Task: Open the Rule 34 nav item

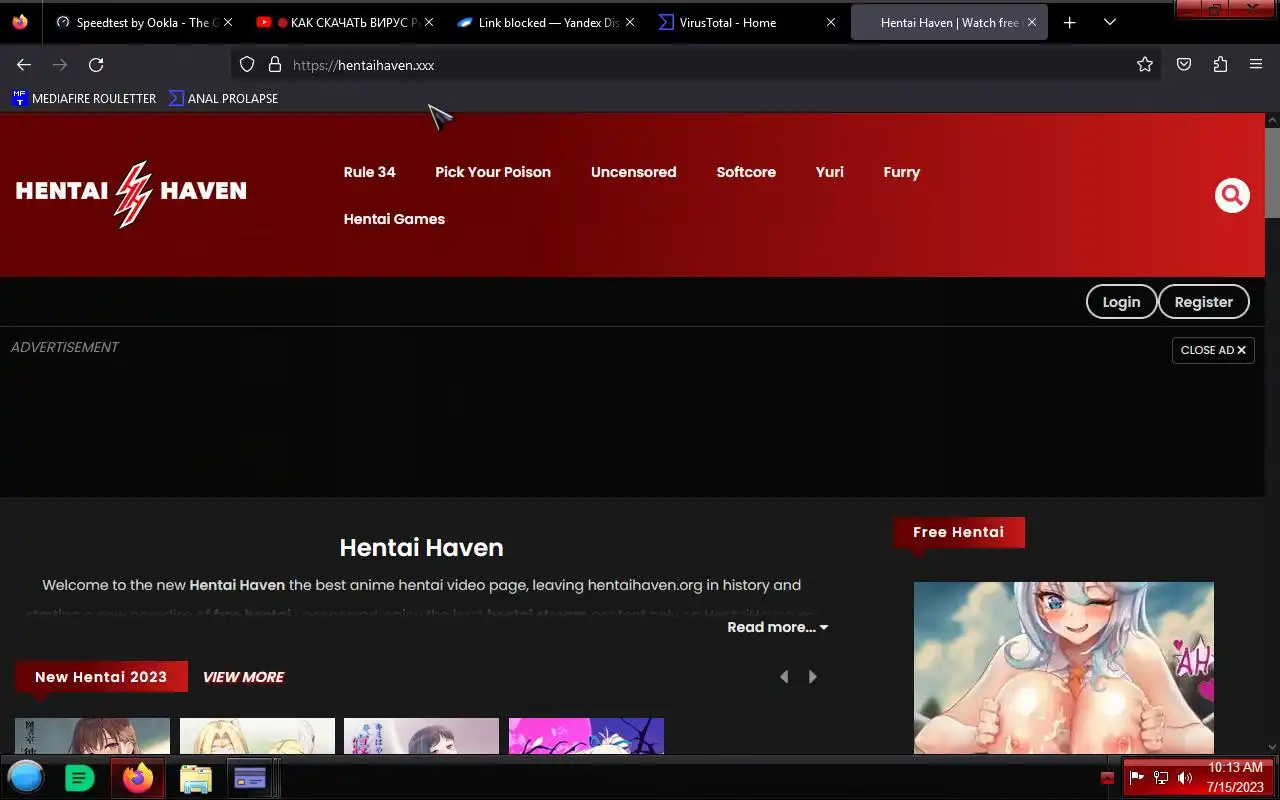Action: click(369, 172)
